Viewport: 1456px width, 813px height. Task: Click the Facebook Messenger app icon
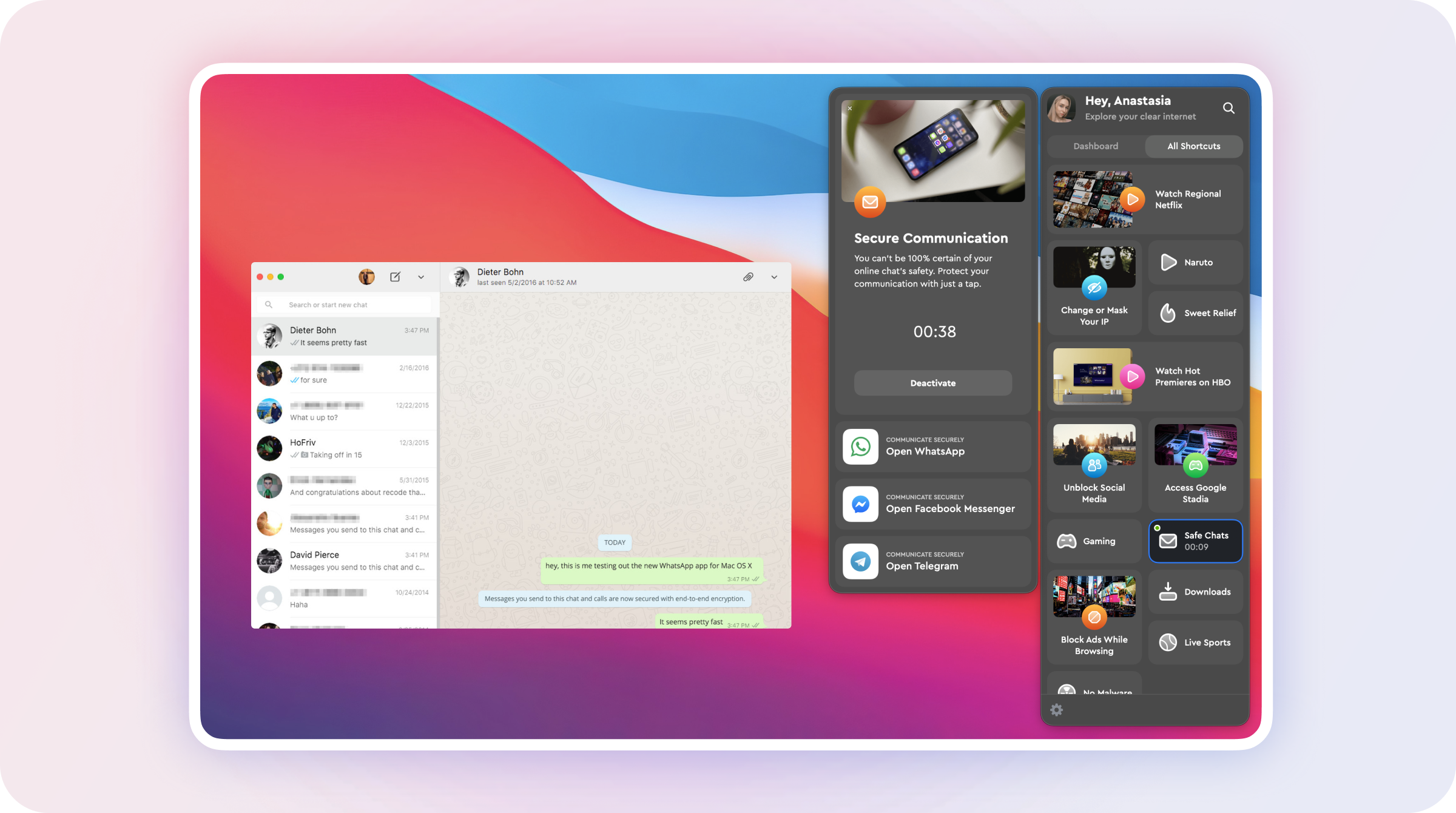860,504
